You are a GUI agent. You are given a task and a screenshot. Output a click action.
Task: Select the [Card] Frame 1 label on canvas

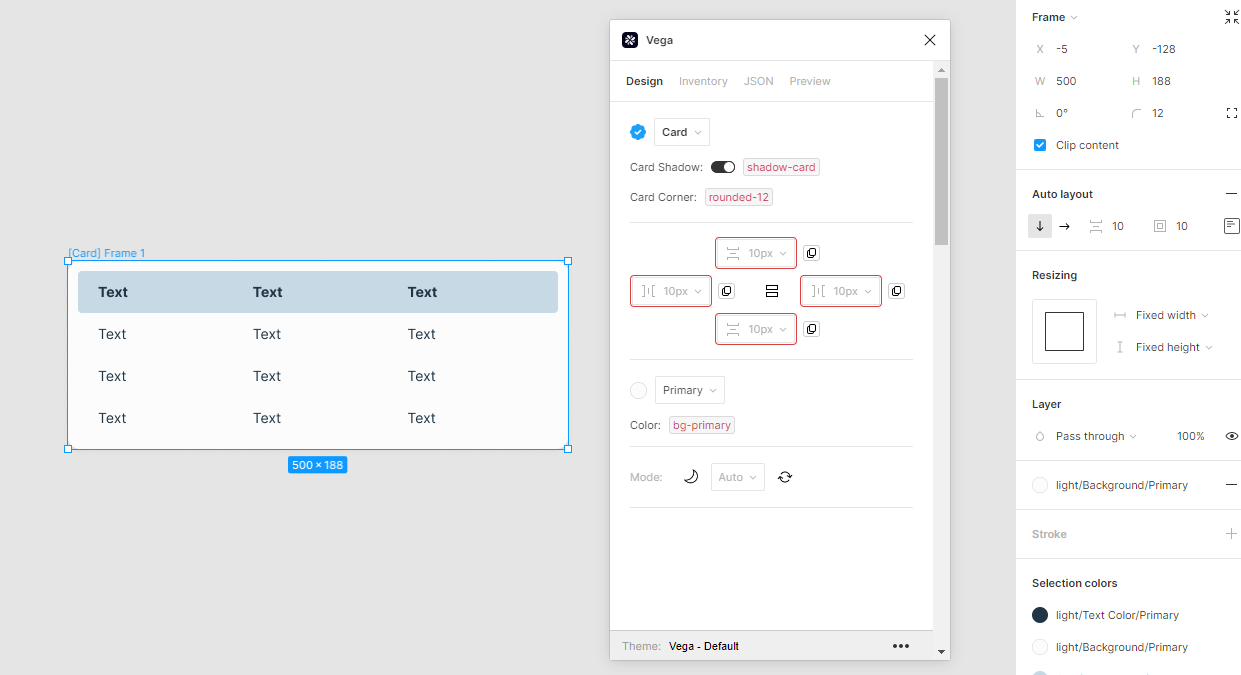point(106,253)
